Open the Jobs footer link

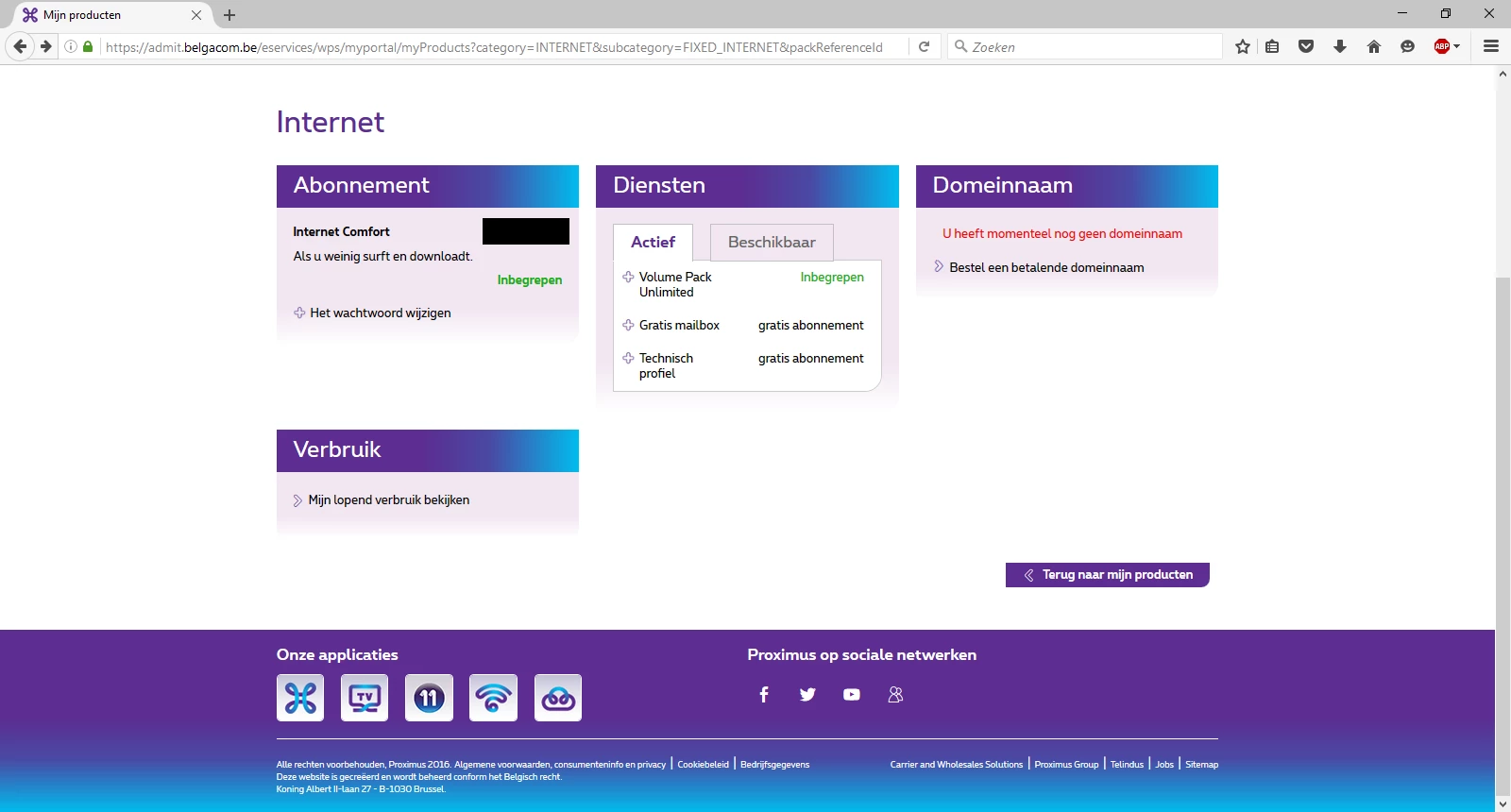click(x=1164, y=765)
